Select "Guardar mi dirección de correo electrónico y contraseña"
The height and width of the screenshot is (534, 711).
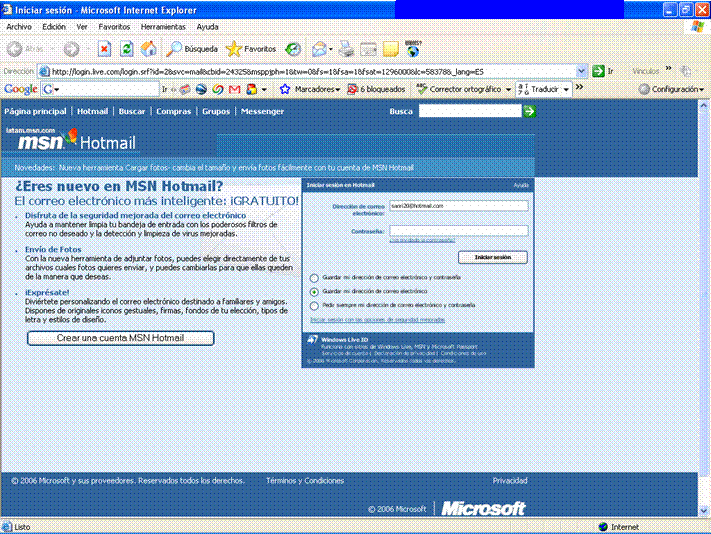pos(316,277)
